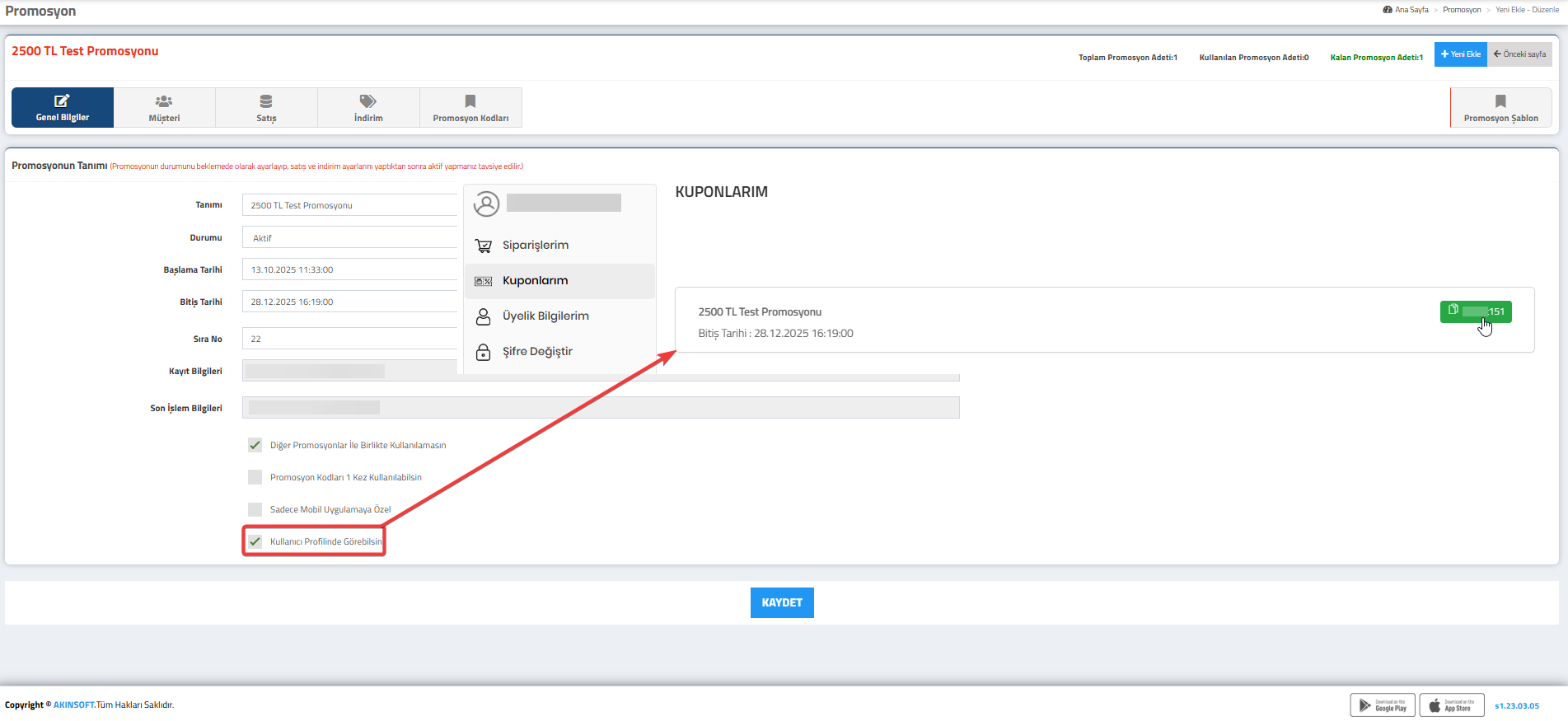Click the Yeni Ekle button

pos(1460,54)
